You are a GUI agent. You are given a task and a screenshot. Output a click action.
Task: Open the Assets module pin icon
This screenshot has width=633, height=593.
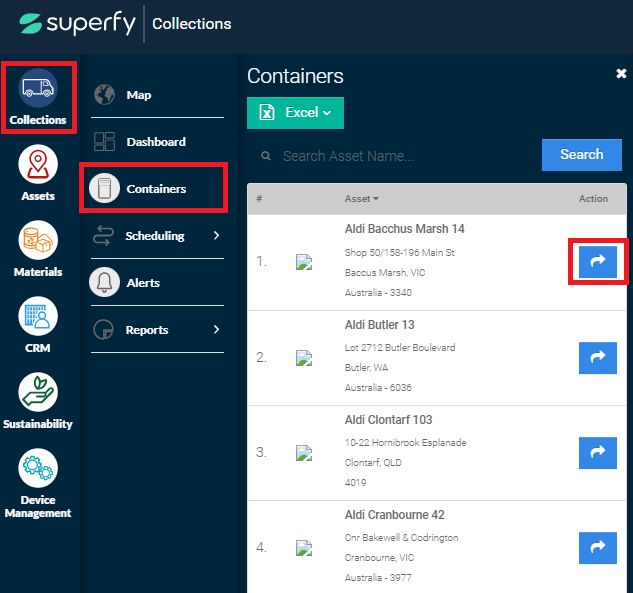click(38, 164)
